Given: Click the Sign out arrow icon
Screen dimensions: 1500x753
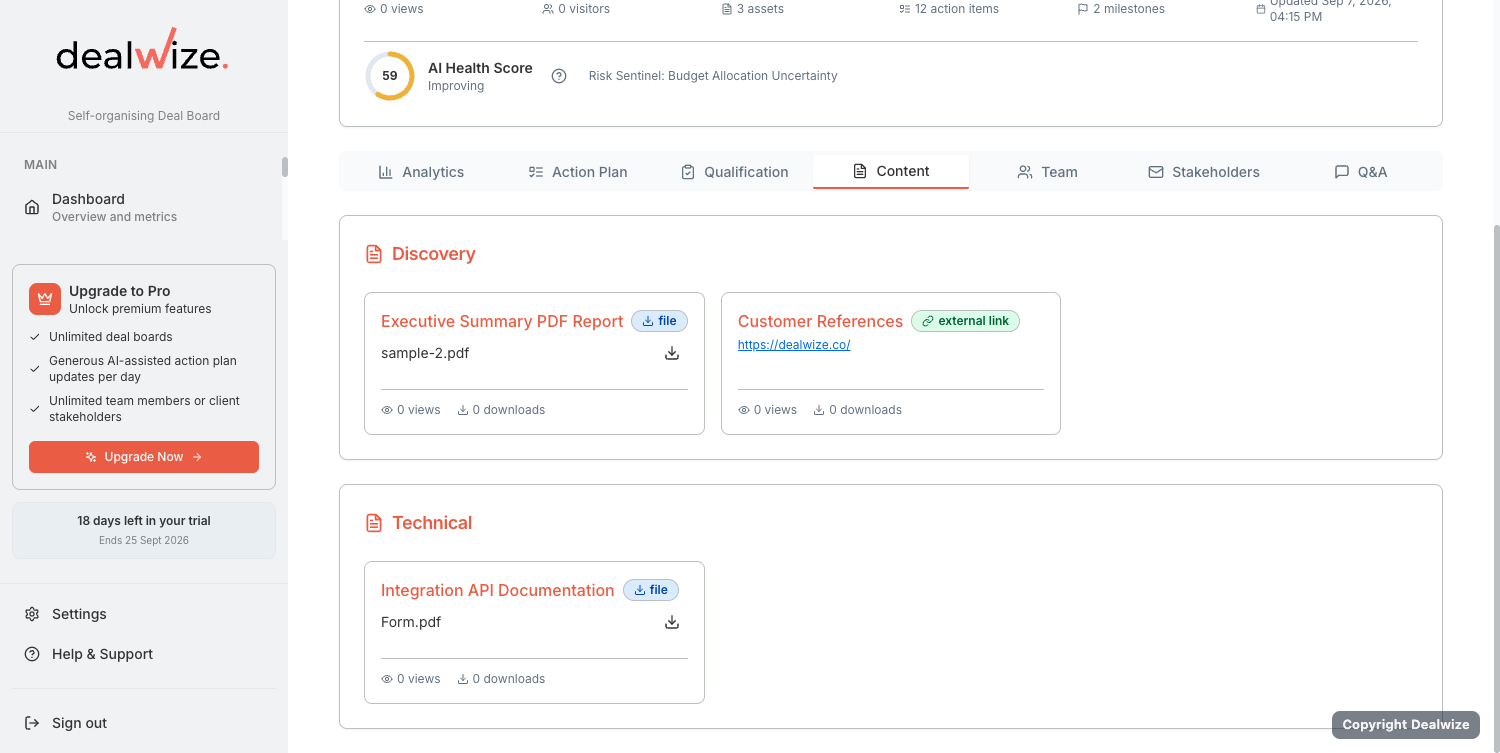Looking at the screenshot, I should 32,723.
